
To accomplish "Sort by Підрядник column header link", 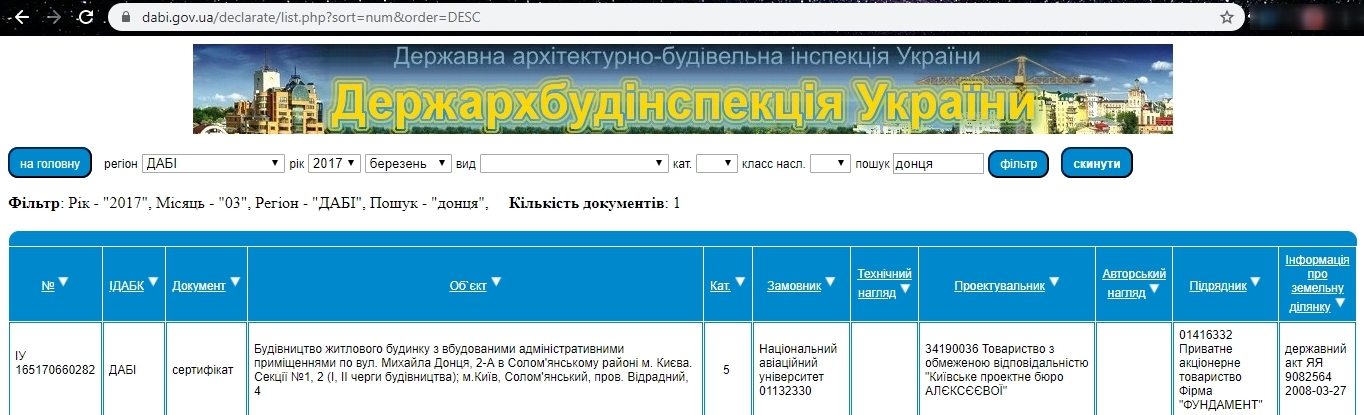I will tap(1218, 285).
